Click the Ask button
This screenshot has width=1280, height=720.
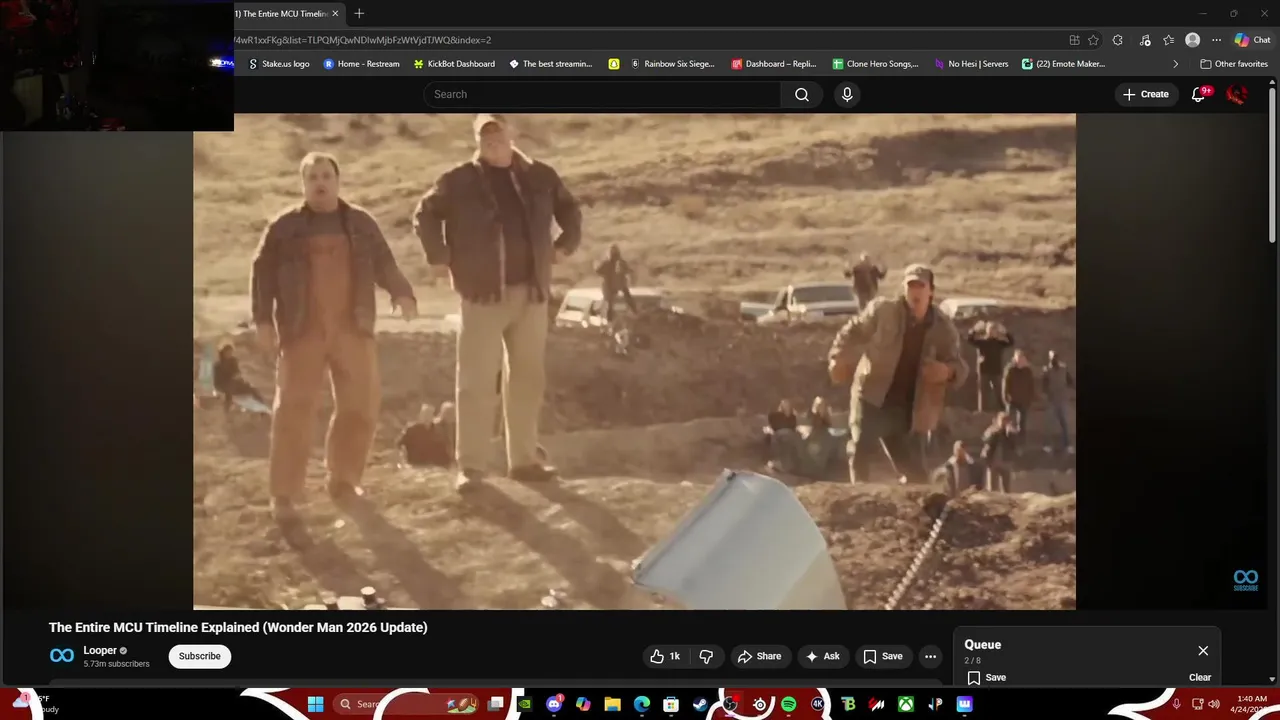[823, 656]
